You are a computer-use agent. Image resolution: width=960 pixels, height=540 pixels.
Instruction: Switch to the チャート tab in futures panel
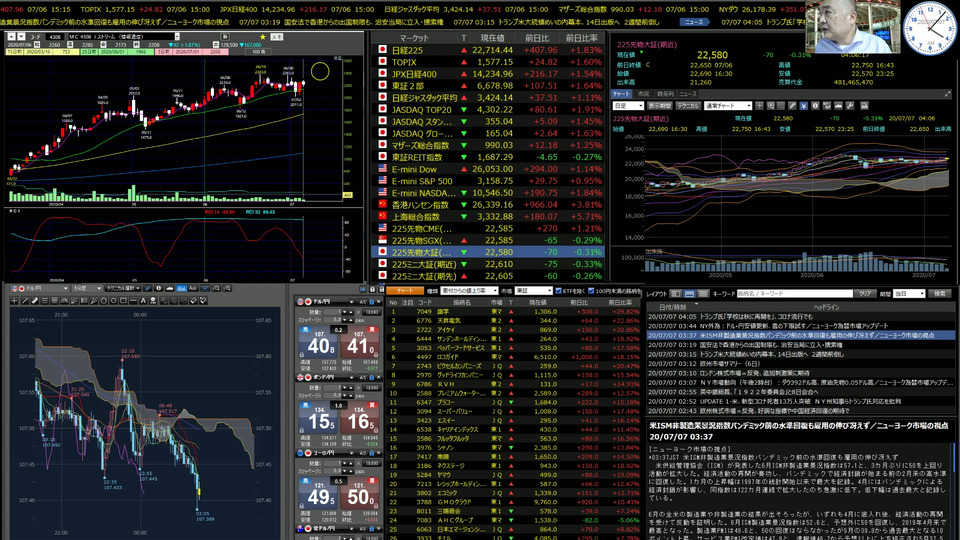coord(621,94)
